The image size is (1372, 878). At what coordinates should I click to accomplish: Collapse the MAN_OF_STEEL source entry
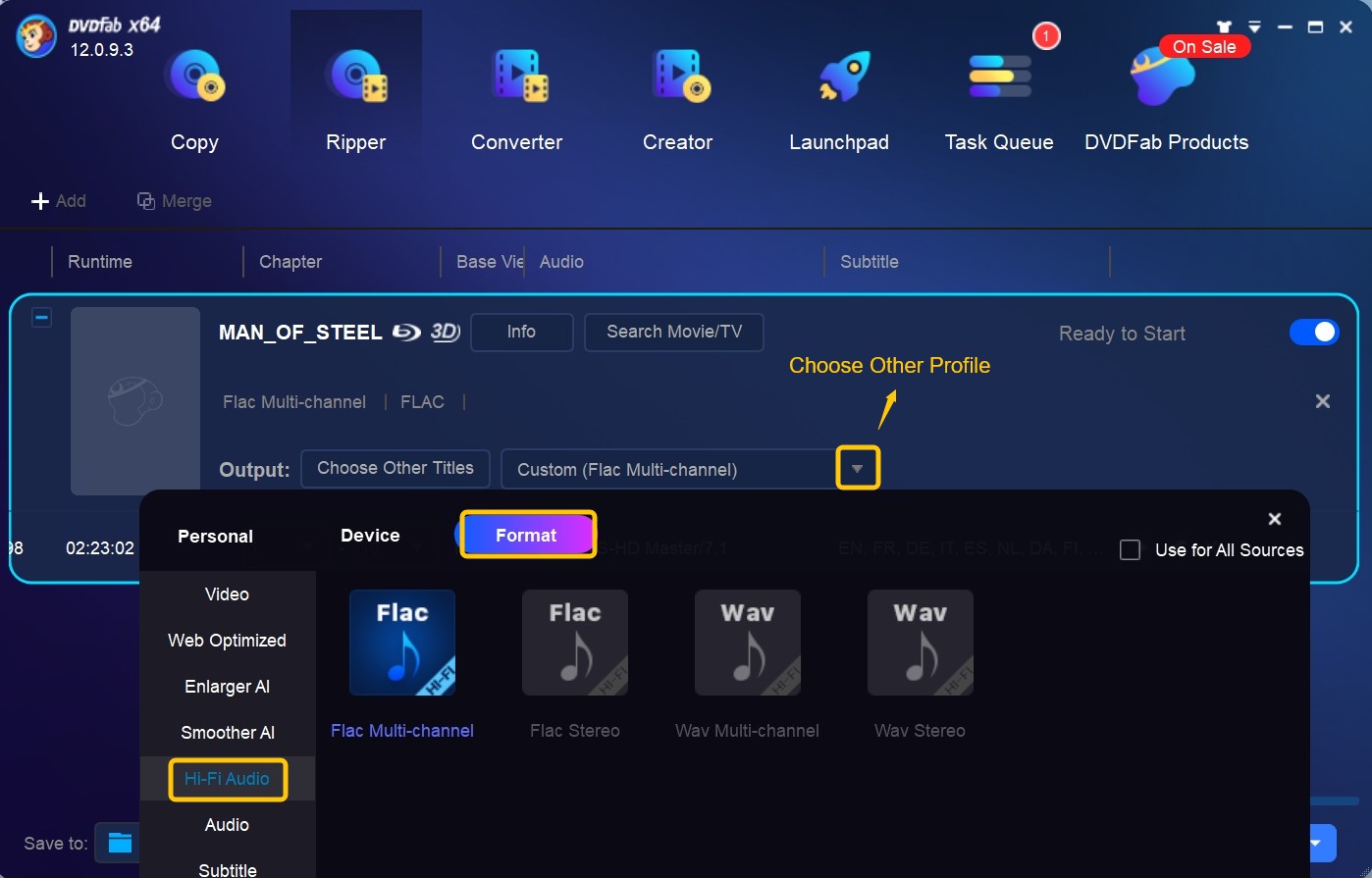[x=41, y=317]
